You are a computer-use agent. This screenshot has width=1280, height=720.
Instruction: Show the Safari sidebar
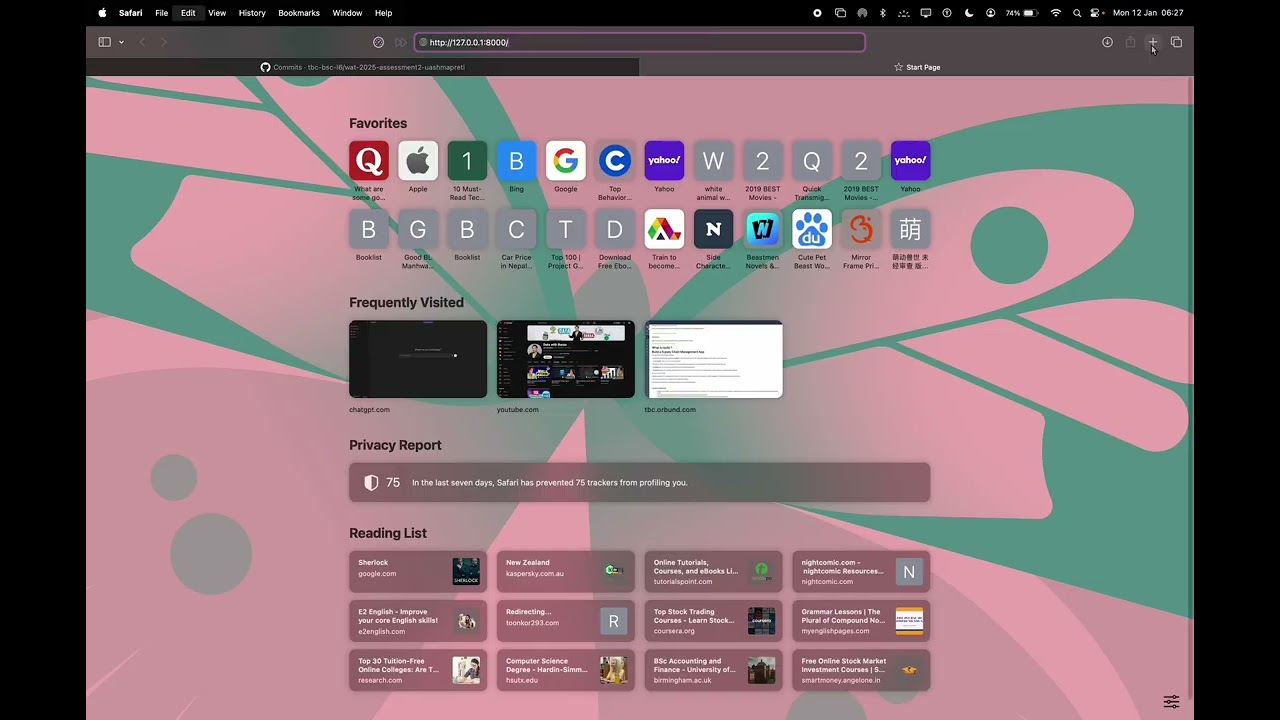coord(104,42)
